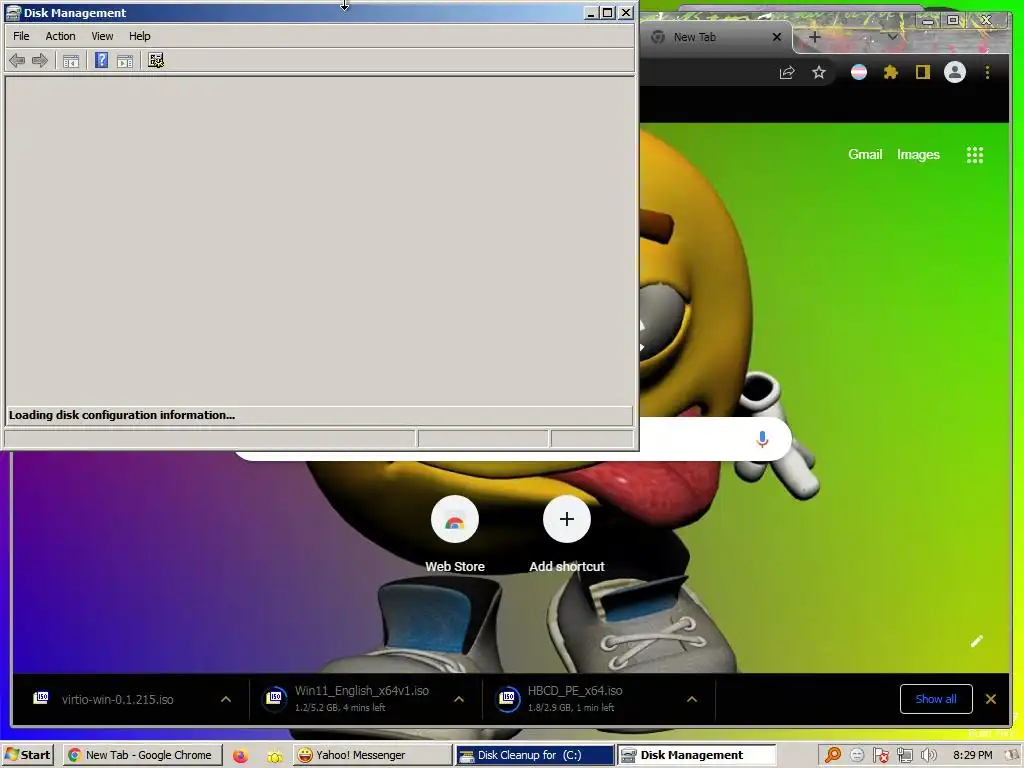The height and width of the screenshot is (768, 1024).
Task: Click the Windows Start button
Action: [27, 755]
